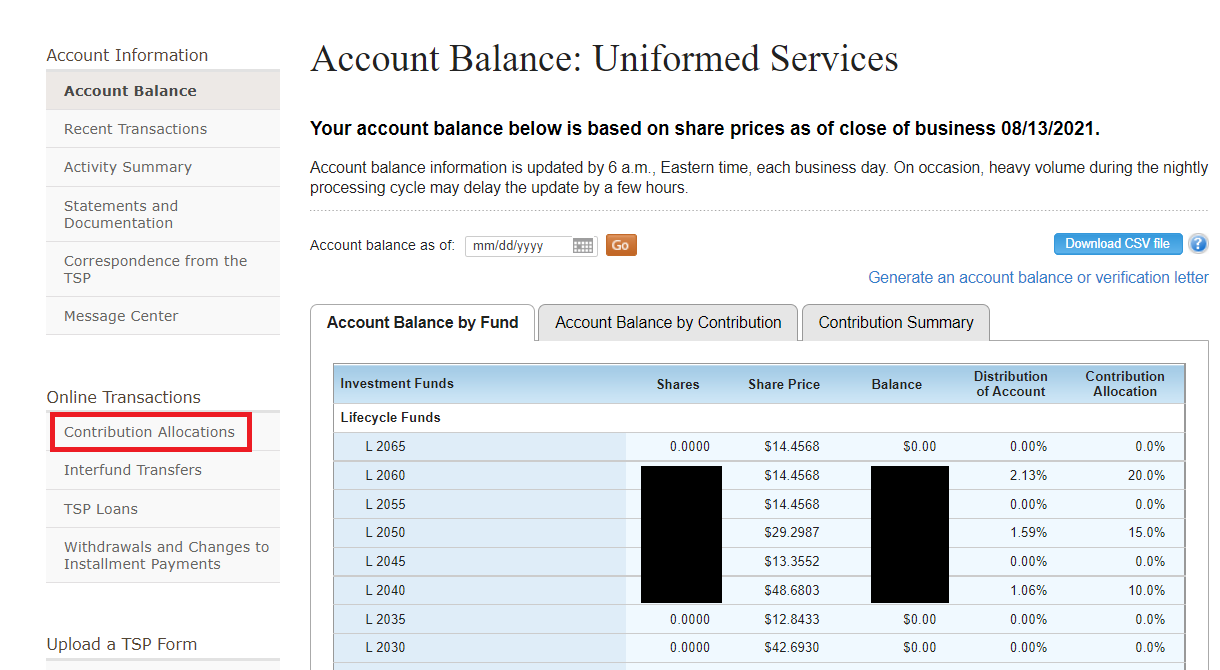Switch to the Account Balance by Contribution tab

(x=667, y=322)
